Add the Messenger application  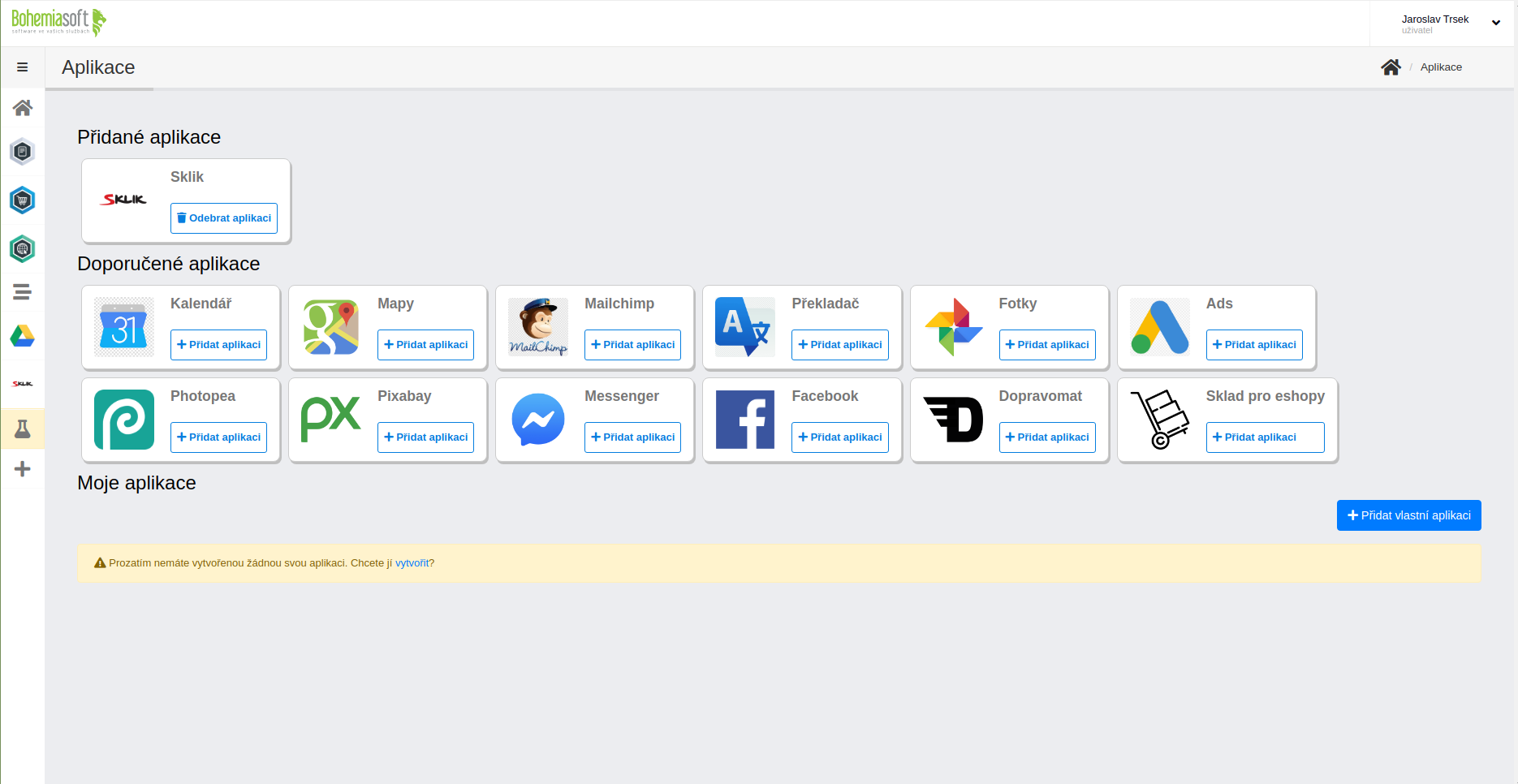tap(632, 437)
